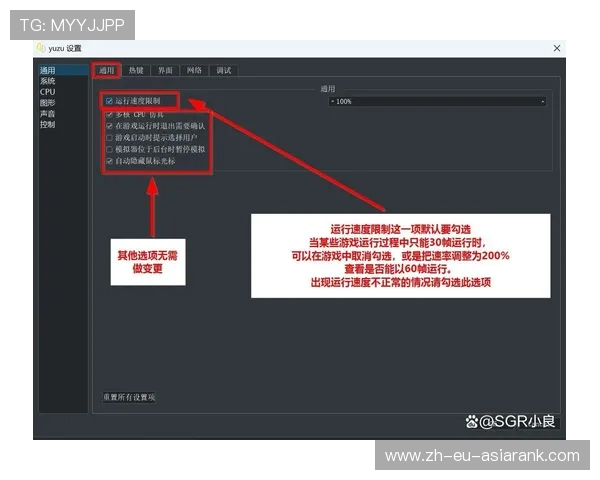Switch to the 热键 tab
The width and height of the screenshot is (600, 480).
[136, 70]
